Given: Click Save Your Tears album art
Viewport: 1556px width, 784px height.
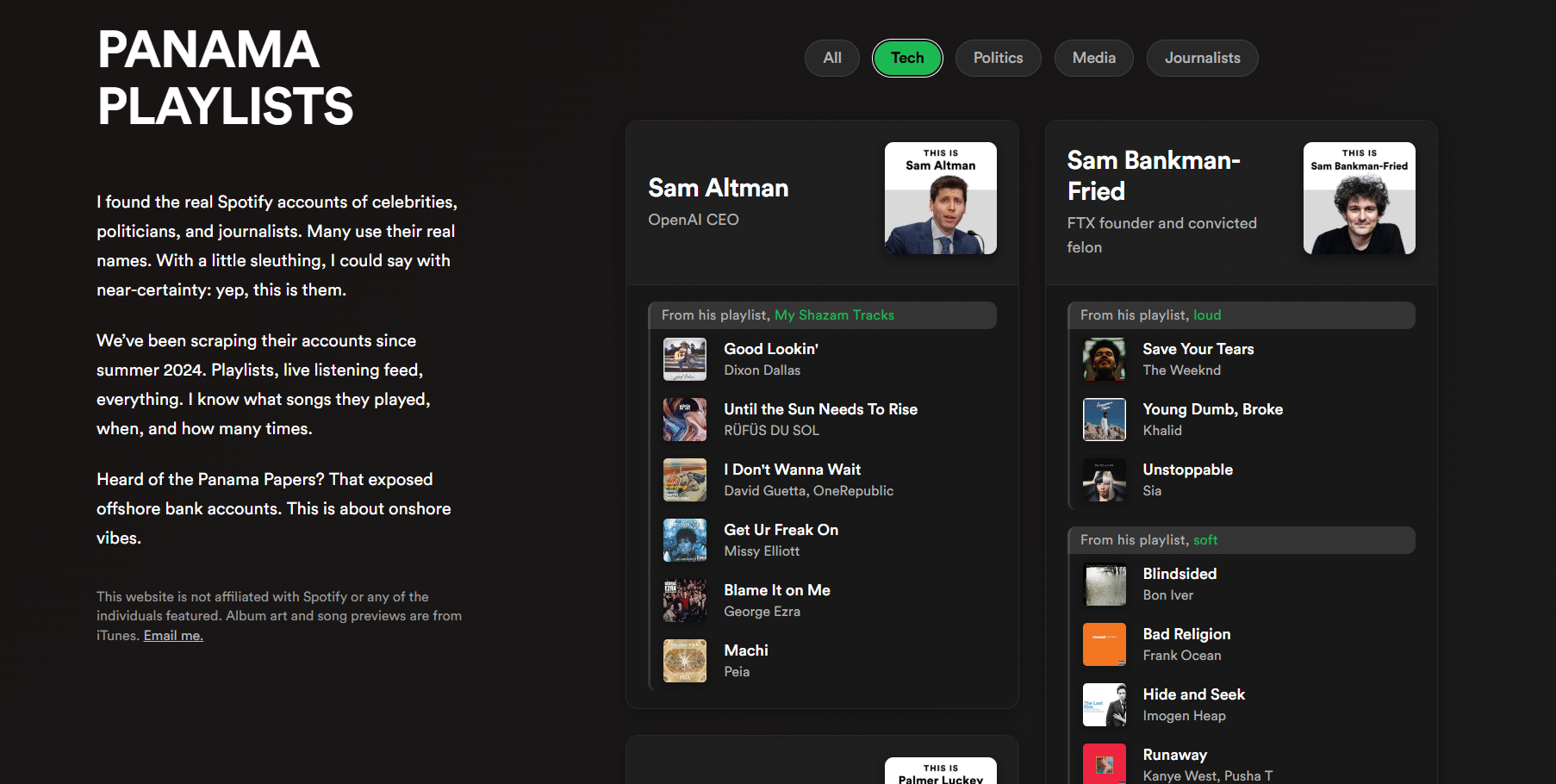Looking at the screenshot, I should (1105, 359).
